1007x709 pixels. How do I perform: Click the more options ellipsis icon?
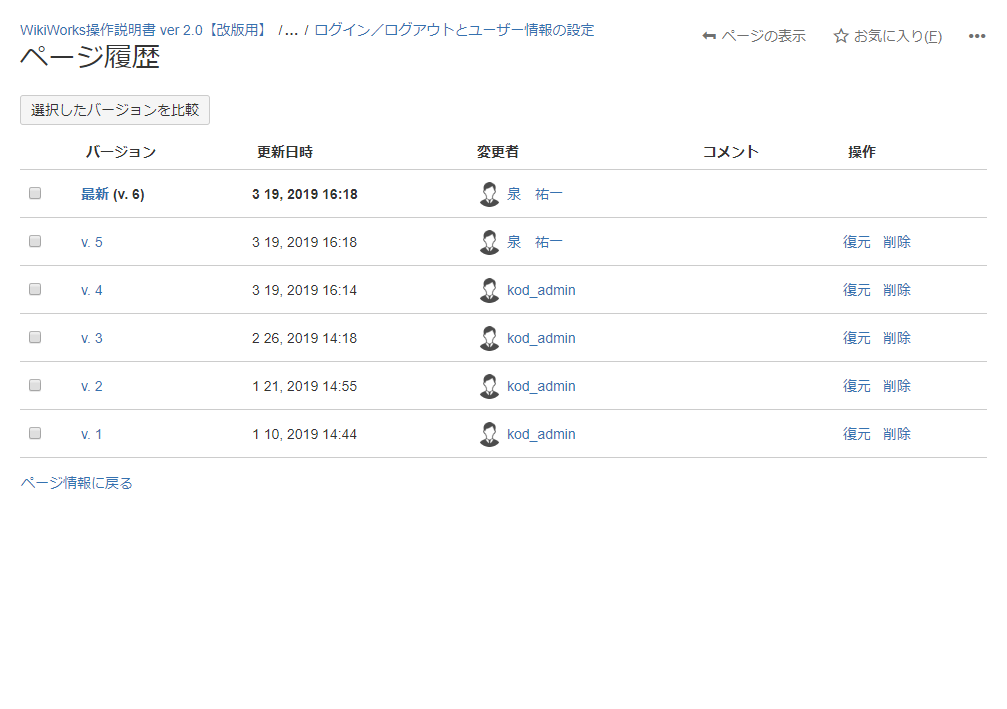977,36
